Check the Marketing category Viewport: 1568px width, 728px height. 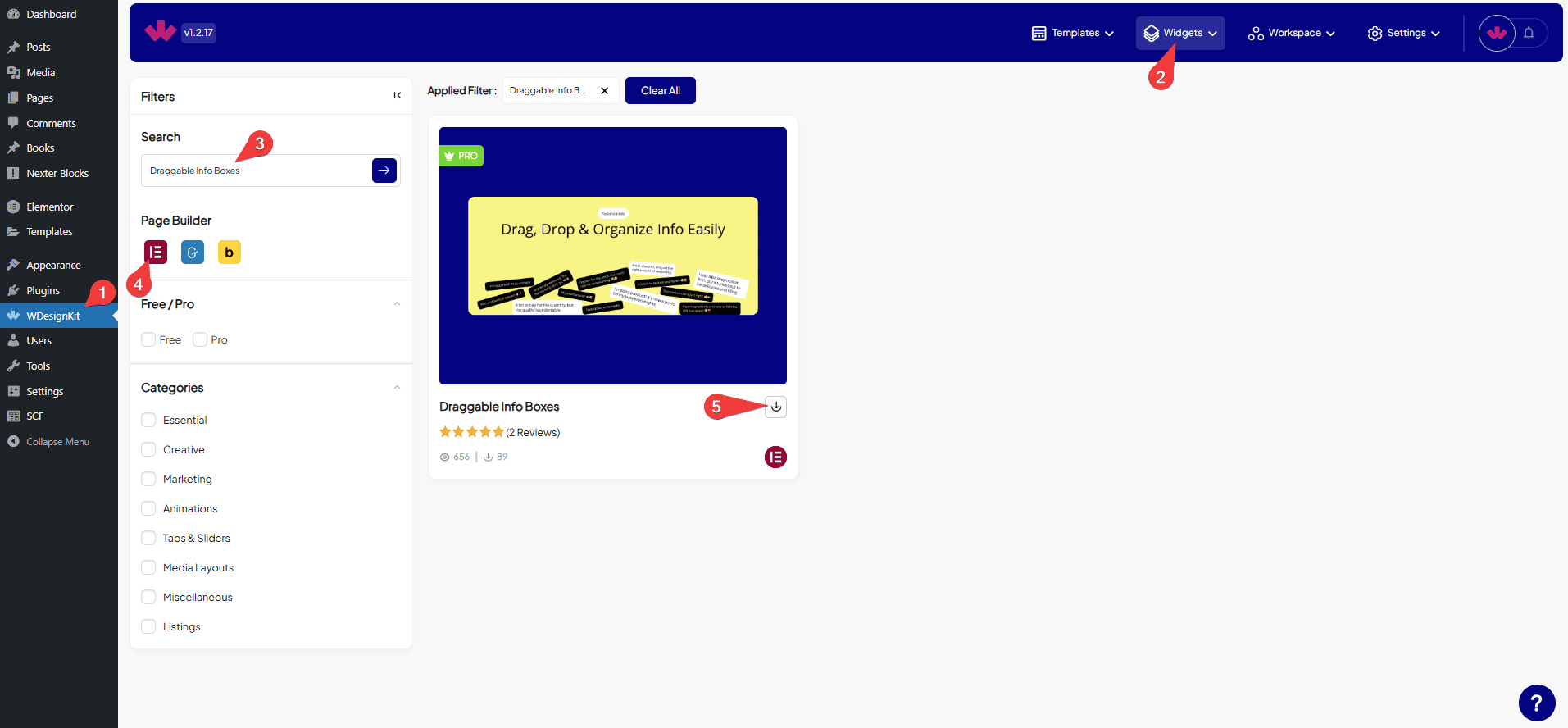148,479
